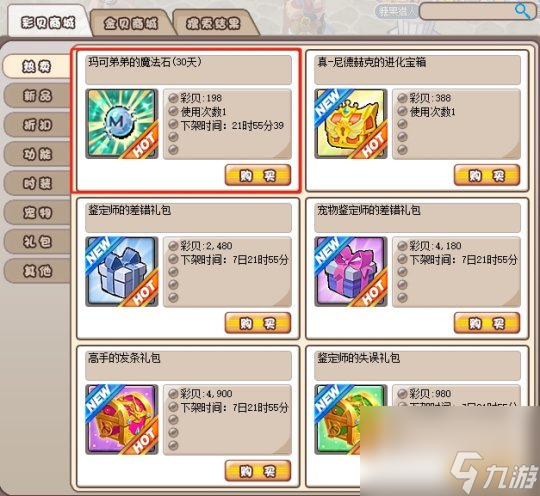Buy the 真-尼德赫克的进化宝箱
The height and width of the screenshot is (496, 540).
487,175
